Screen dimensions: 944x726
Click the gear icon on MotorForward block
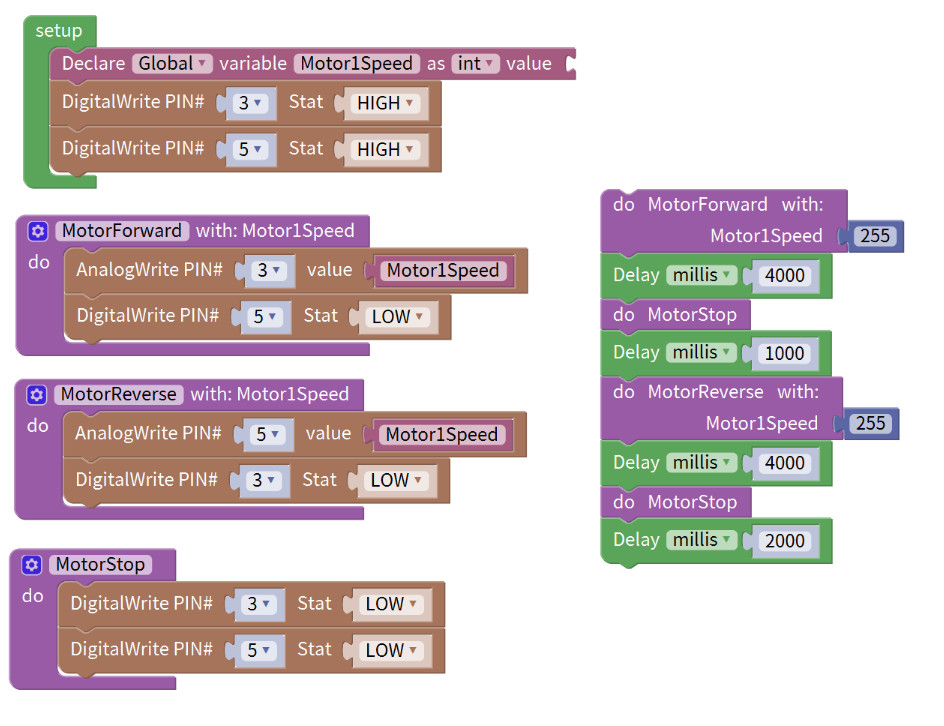point(38,231)
